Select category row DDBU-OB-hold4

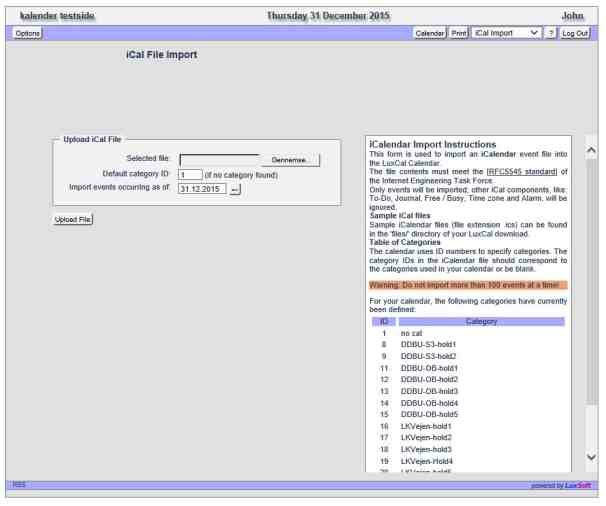[468, 403]
